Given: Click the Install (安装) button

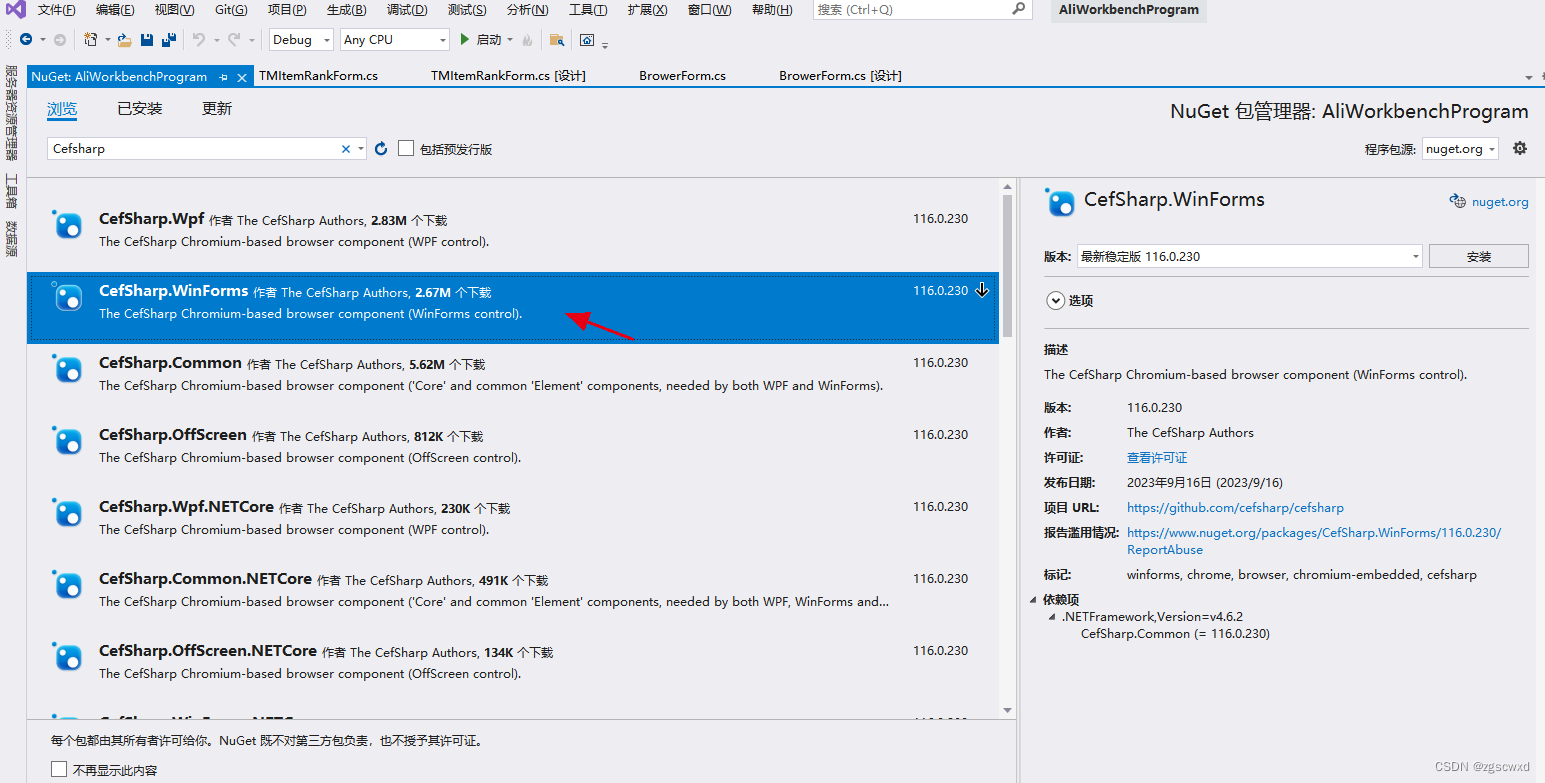Looking at the screenshot, I should (1479, 256).
